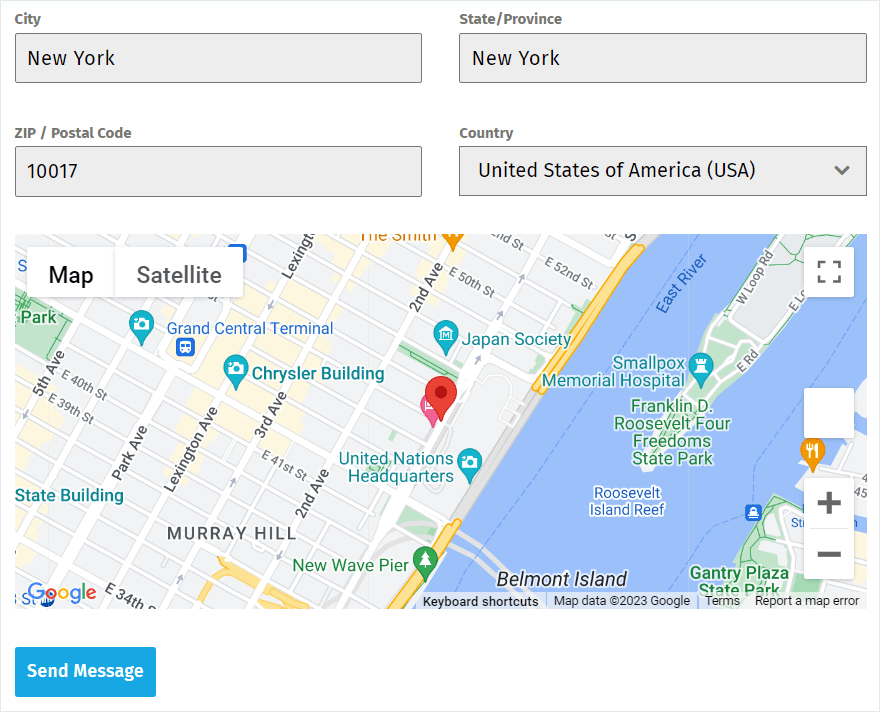Image resolution: width=880 pixels, height=712 pixels.
Task: Zoom out on the map
Action: [829, 554]
